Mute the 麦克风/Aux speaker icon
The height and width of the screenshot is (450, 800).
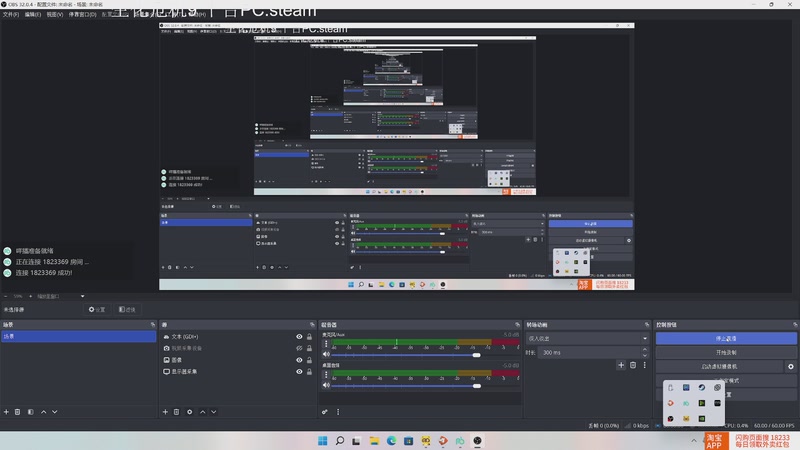(x=326, y=355)
